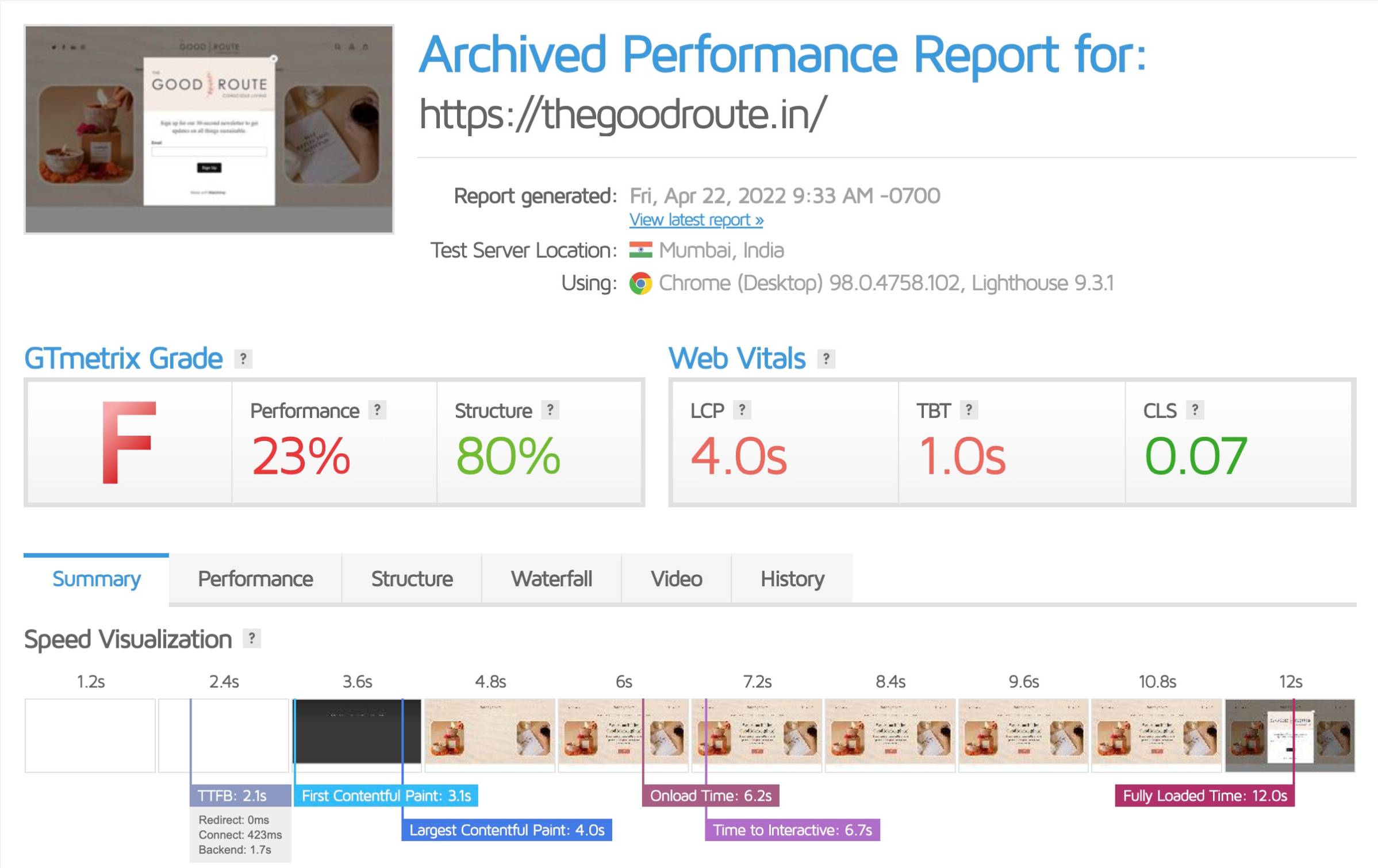Click the CLS question mark icon

1195,410
